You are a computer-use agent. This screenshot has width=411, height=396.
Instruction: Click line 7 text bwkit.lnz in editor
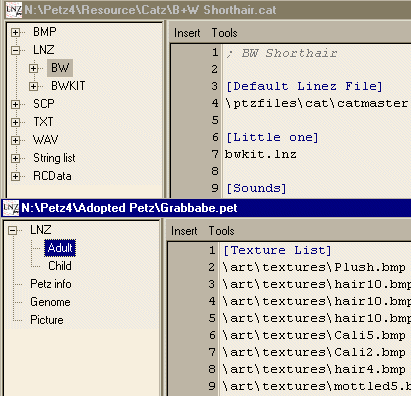coord(261,154)
